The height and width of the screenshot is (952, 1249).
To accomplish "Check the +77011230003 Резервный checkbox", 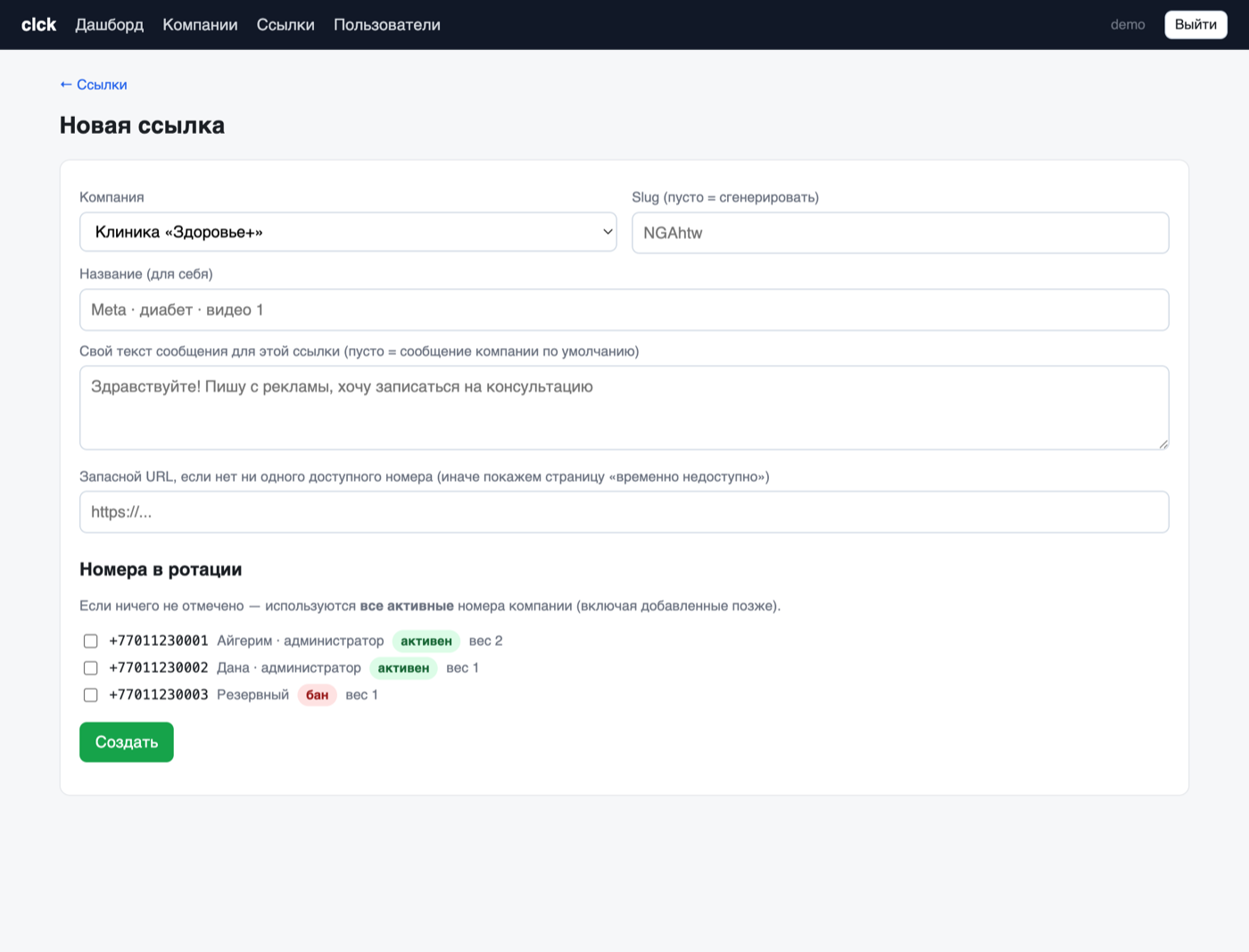I will coord(90,695).
